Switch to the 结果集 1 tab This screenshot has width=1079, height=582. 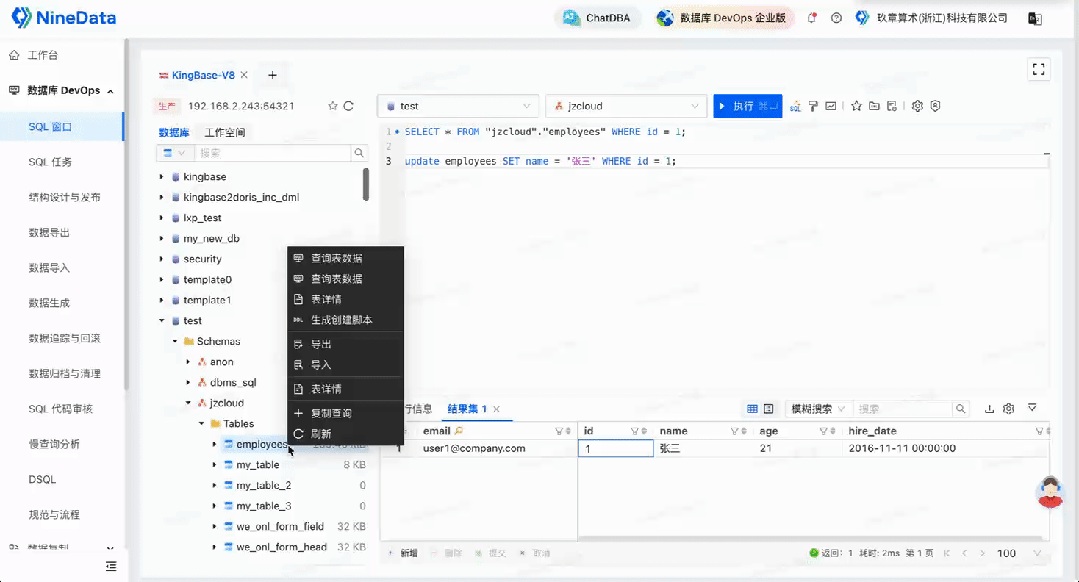coord(467,409)
